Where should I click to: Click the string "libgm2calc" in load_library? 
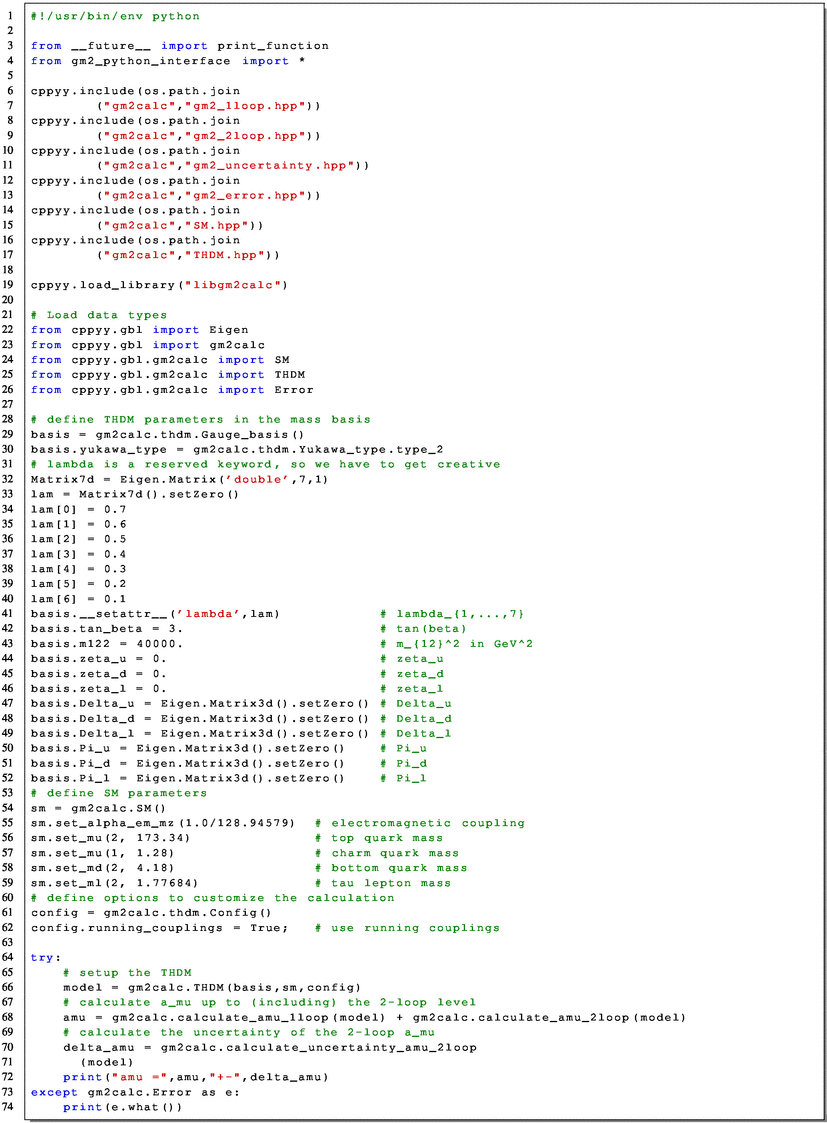tap(232, 285)
